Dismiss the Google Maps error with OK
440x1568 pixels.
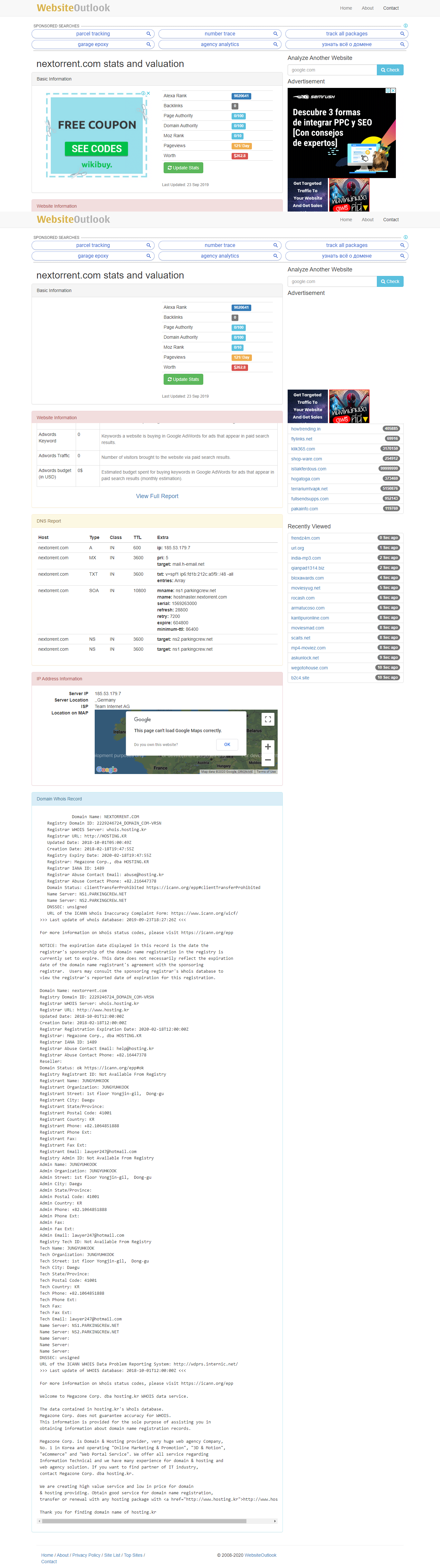tap(227, 744)
